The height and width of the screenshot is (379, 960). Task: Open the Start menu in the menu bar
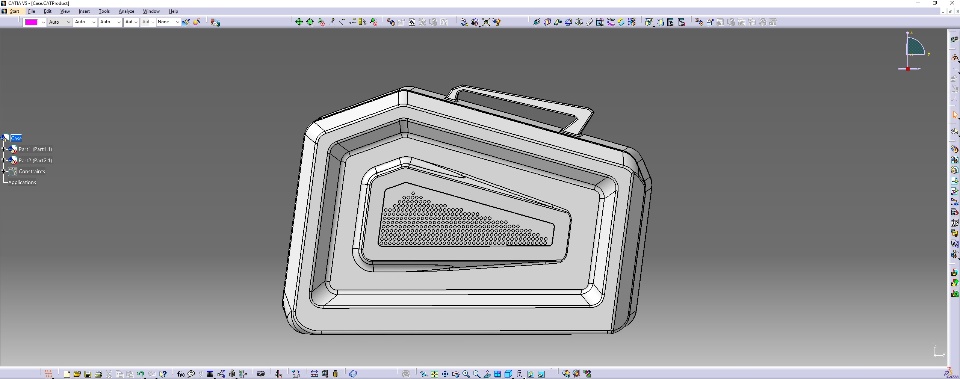(13, 11)
